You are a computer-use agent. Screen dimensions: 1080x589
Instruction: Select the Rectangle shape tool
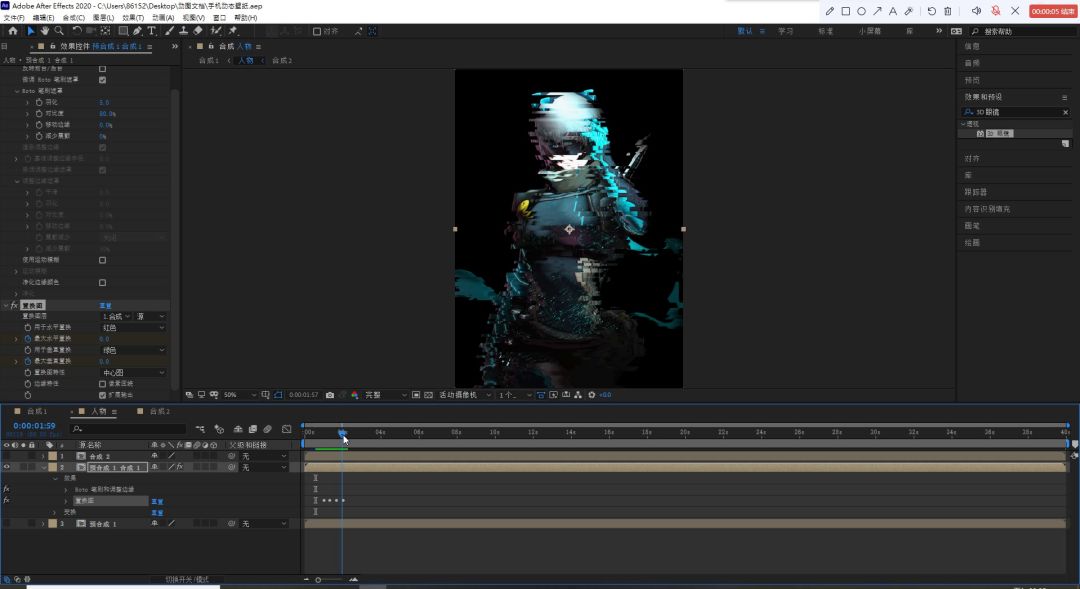[123, 31]
